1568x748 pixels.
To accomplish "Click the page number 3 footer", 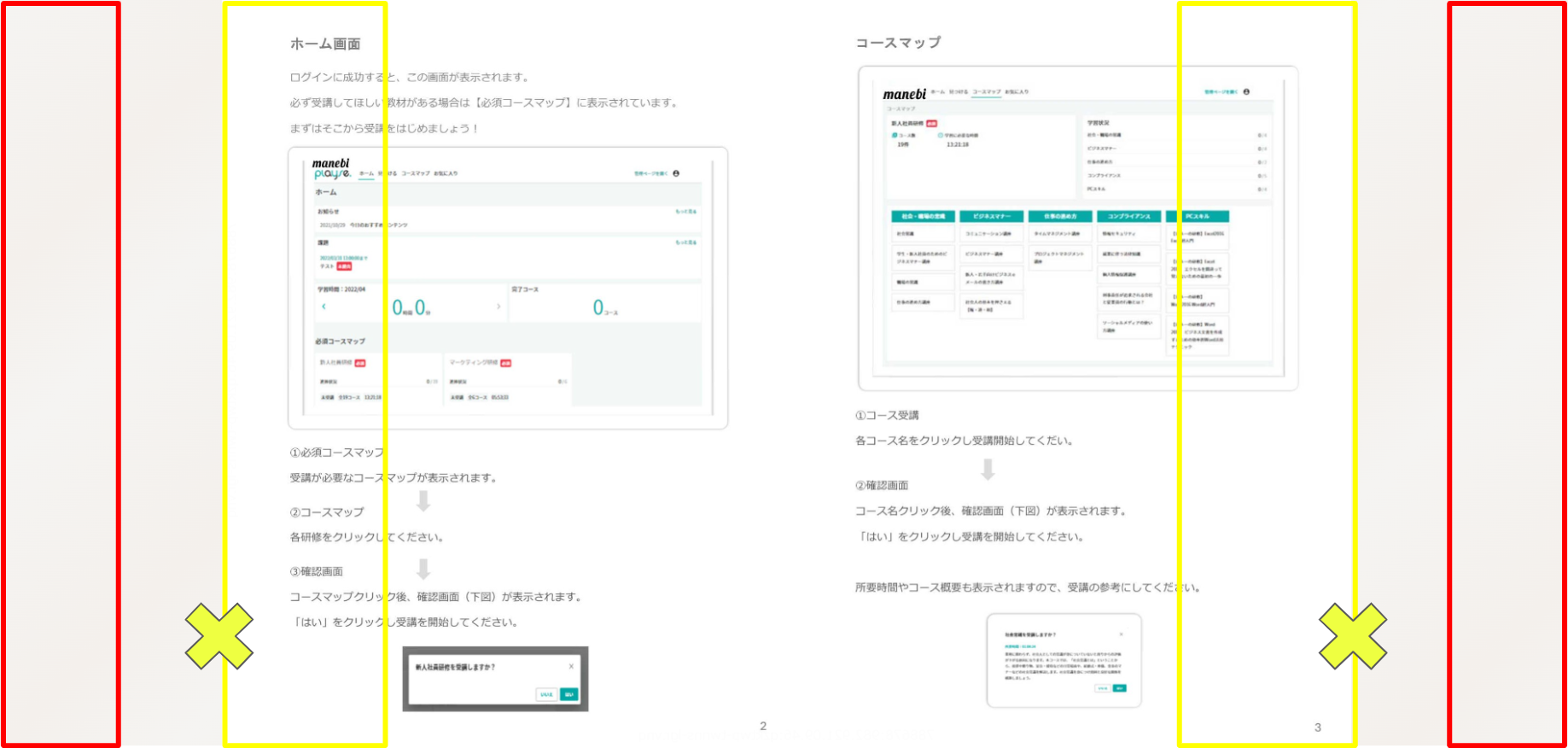I will [x=1318, y=728].
